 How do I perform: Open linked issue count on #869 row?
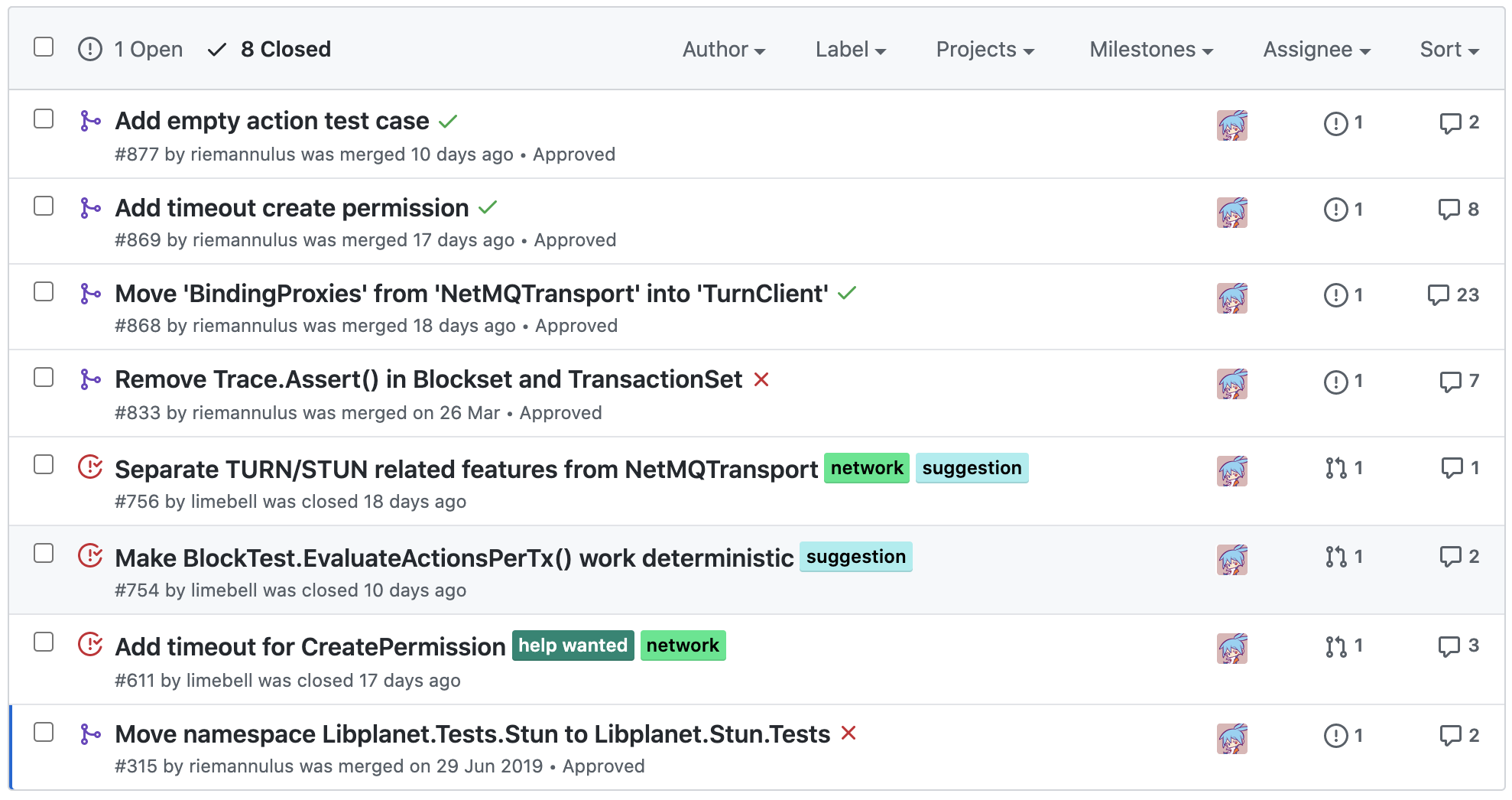[x=1344, y=210]
